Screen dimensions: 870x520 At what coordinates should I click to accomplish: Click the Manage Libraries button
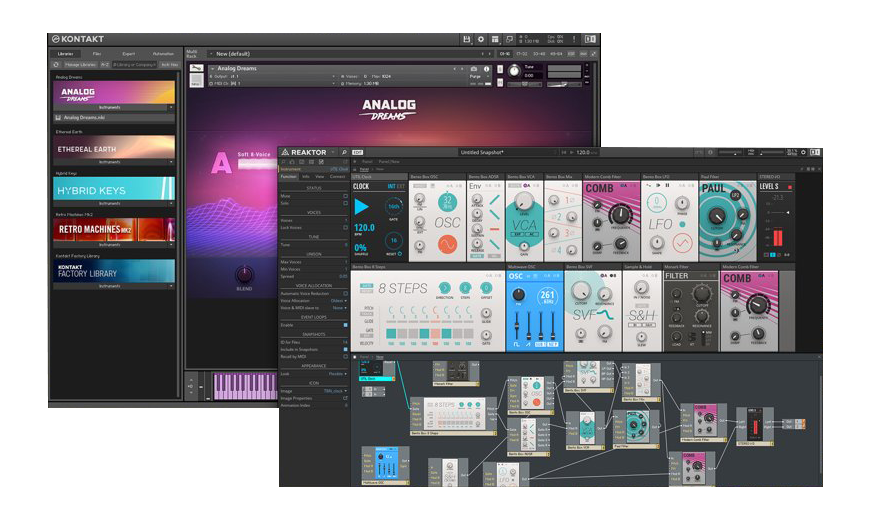pos(80,65)
